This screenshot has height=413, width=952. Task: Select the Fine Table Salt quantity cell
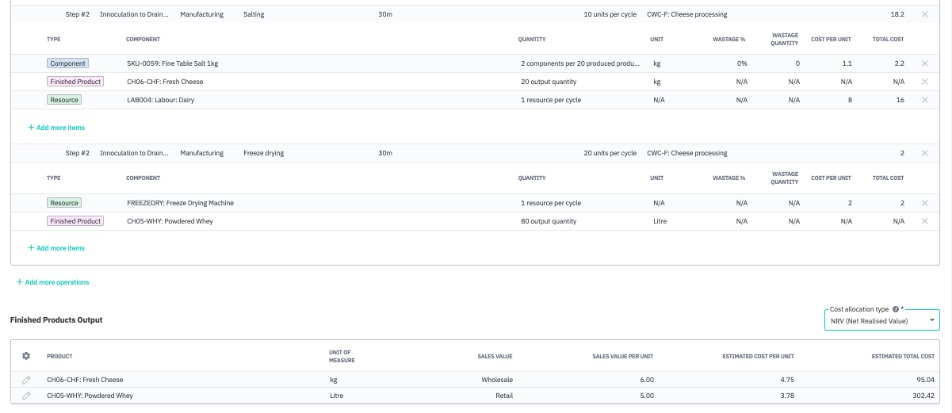point(580,63)
